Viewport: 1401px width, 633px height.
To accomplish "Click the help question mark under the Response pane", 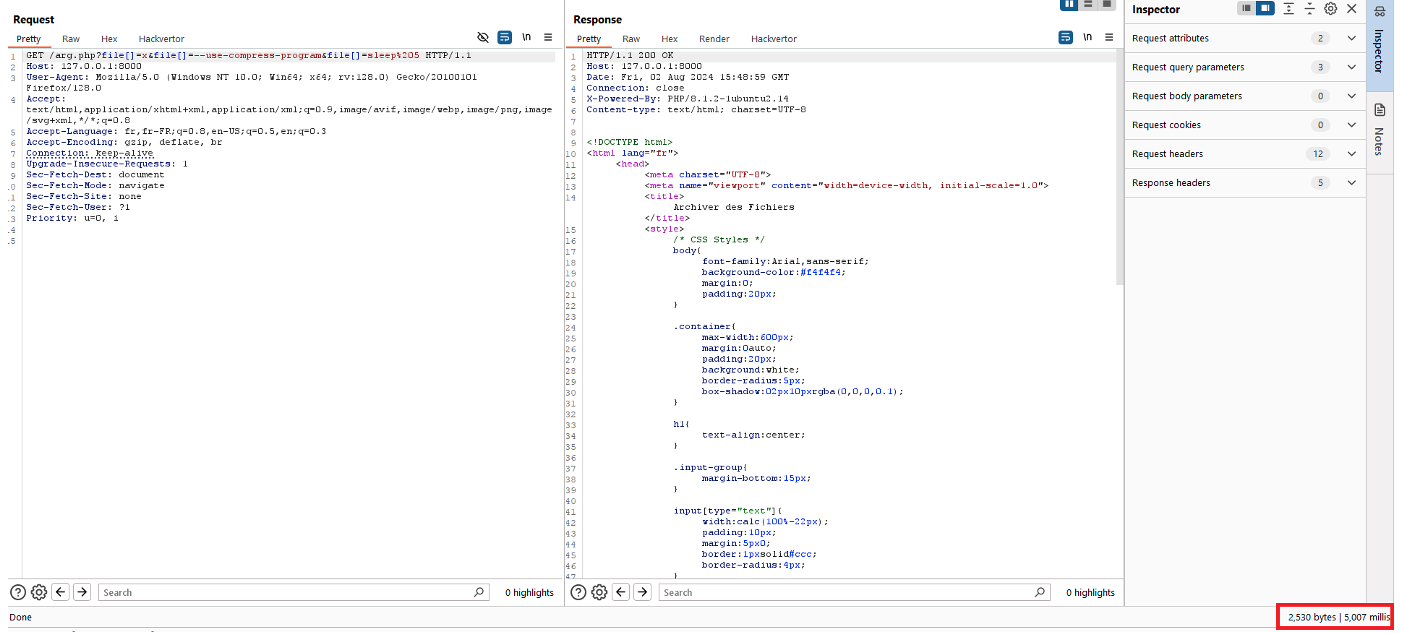I will click(x=578, y=592).
